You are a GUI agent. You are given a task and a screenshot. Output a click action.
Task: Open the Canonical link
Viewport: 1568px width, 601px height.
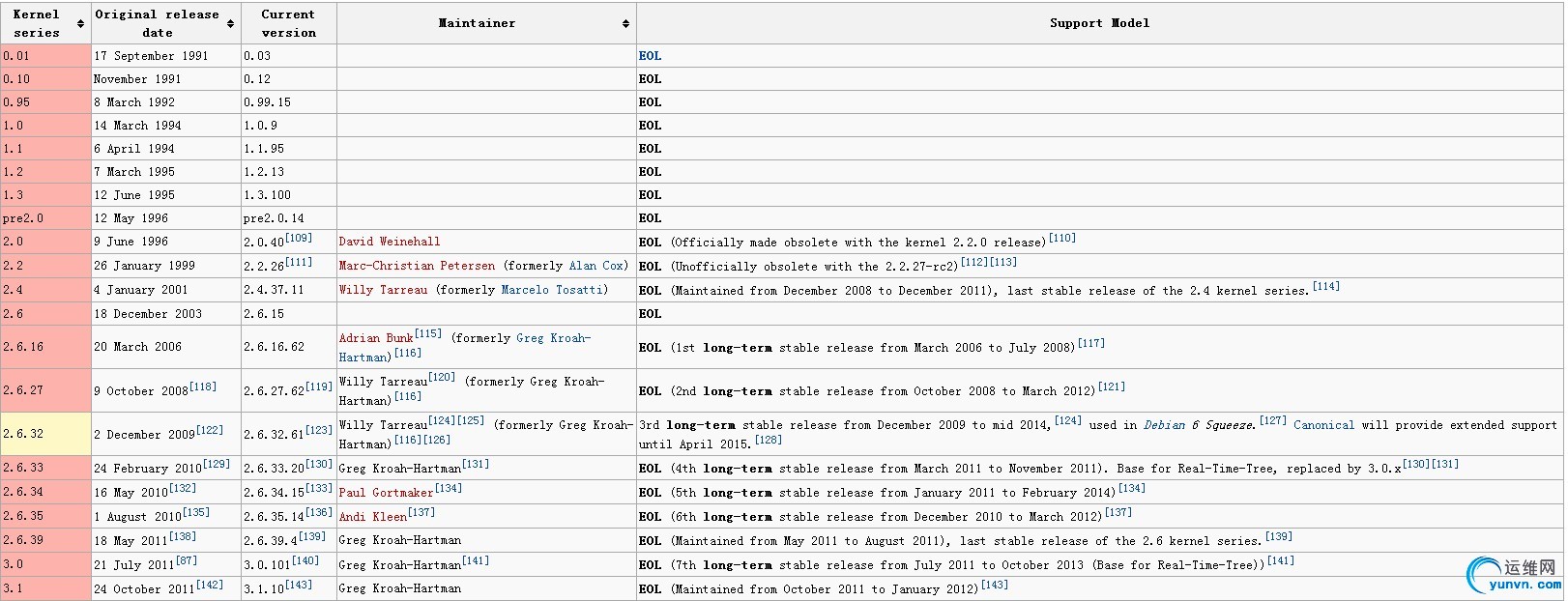tap(1323, 425)
